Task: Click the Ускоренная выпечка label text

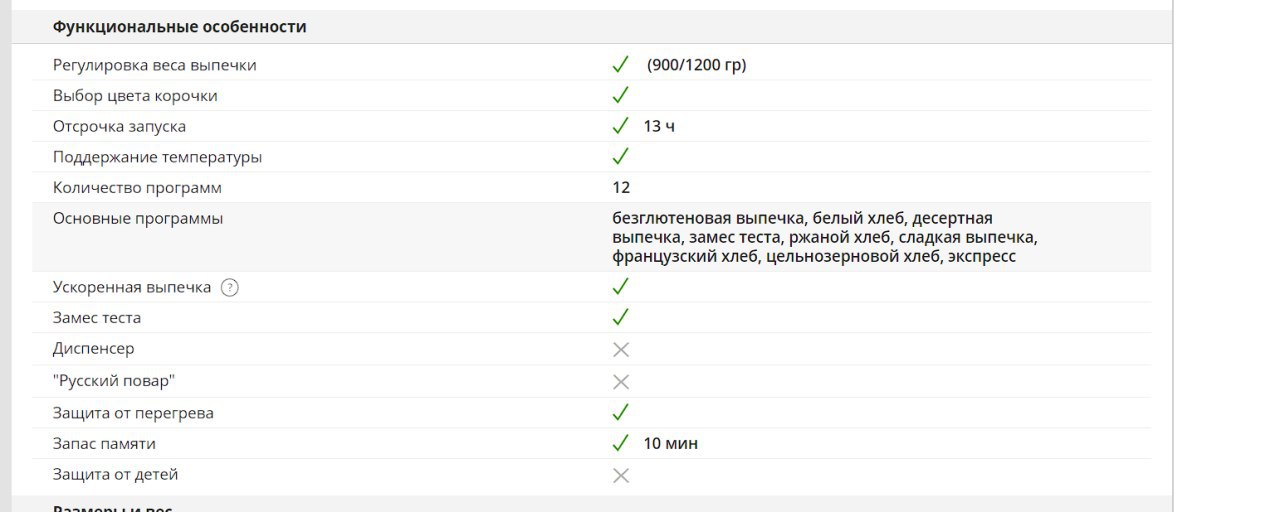Action: coord(132,287)
